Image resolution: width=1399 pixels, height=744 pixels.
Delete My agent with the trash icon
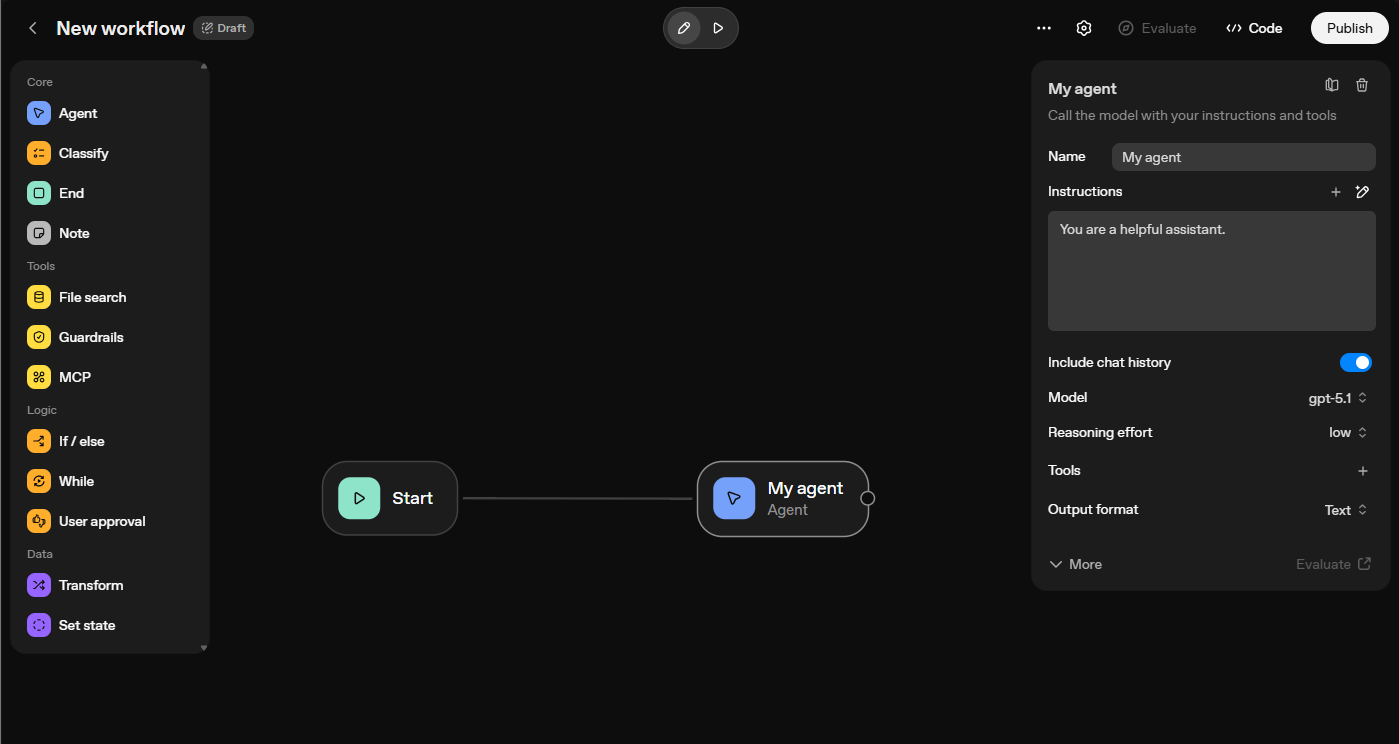pyautogui.click(x=1362, y=86)
